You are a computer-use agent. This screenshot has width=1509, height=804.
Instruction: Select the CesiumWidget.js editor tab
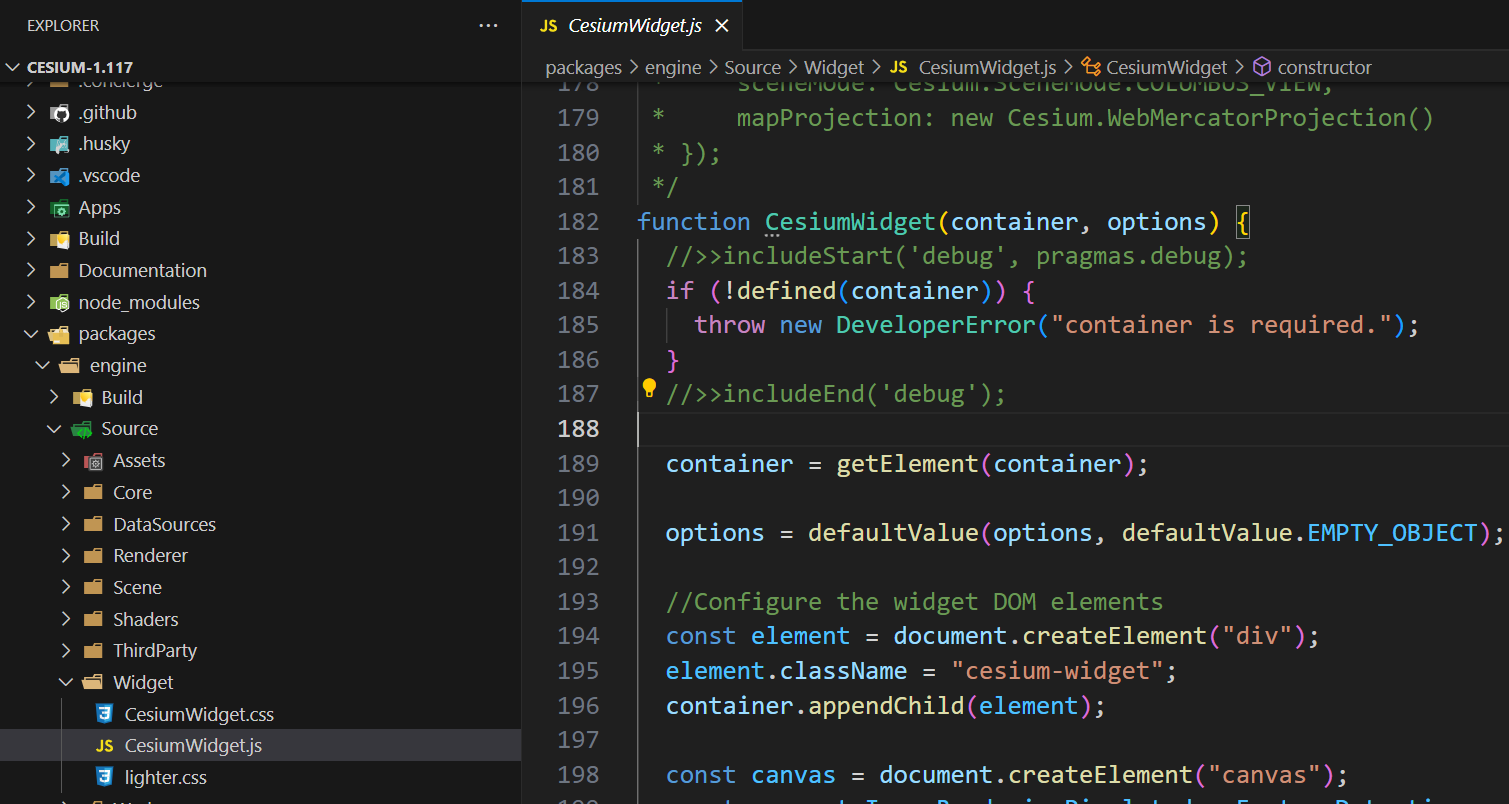pos(633,26)
